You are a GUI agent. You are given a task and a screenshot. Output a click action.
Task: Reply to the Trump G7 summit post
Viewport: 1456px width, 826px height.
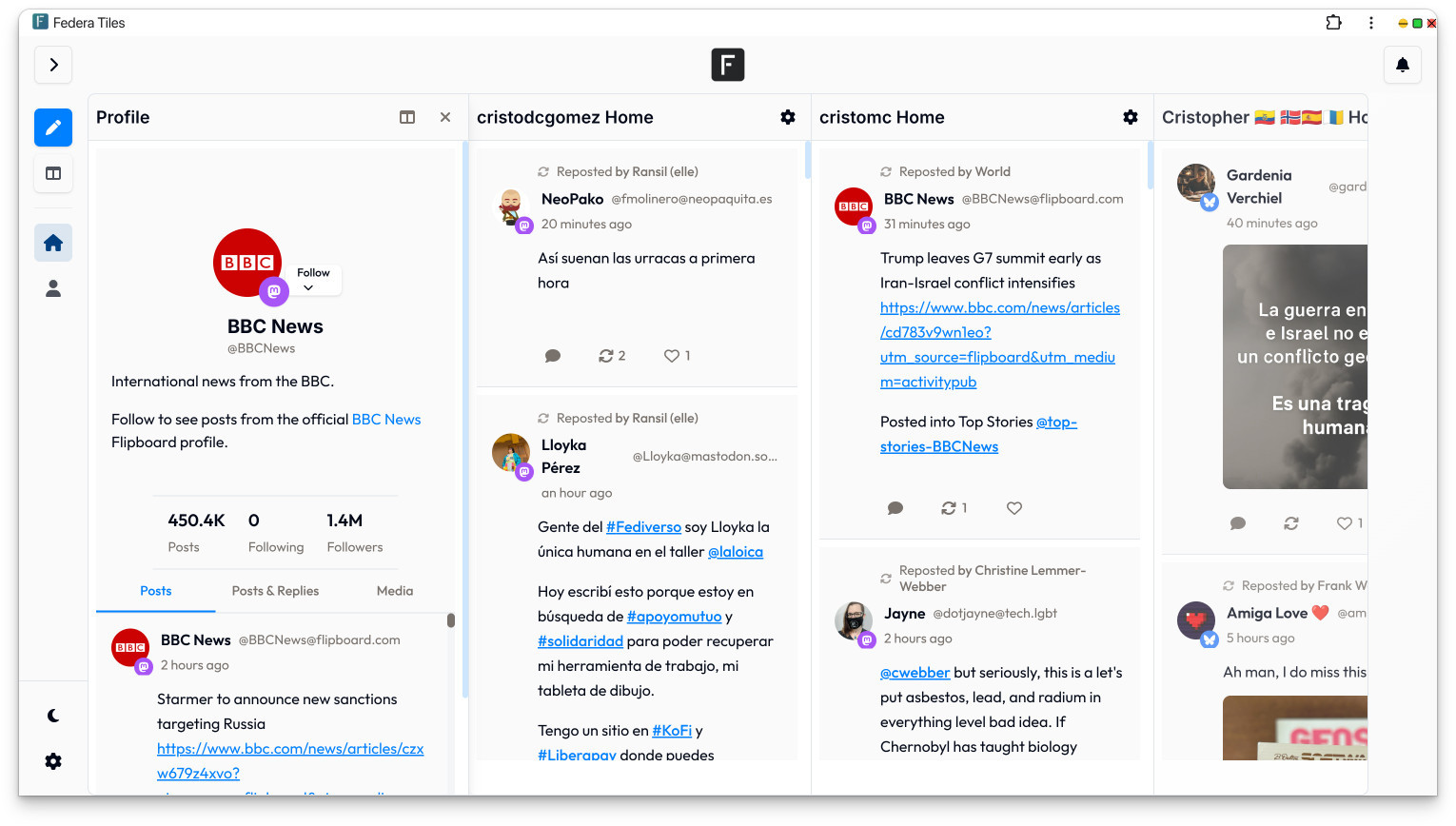click(x=895, y=508)
